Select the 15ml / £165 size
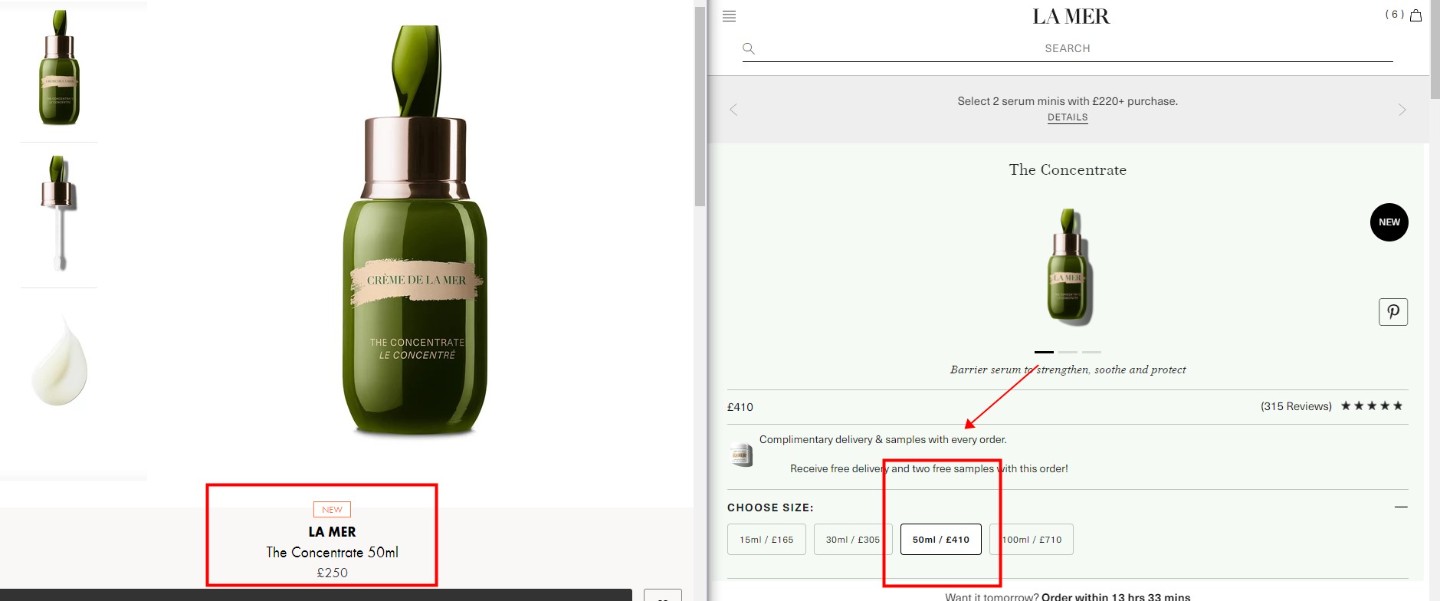 (766, 540)
